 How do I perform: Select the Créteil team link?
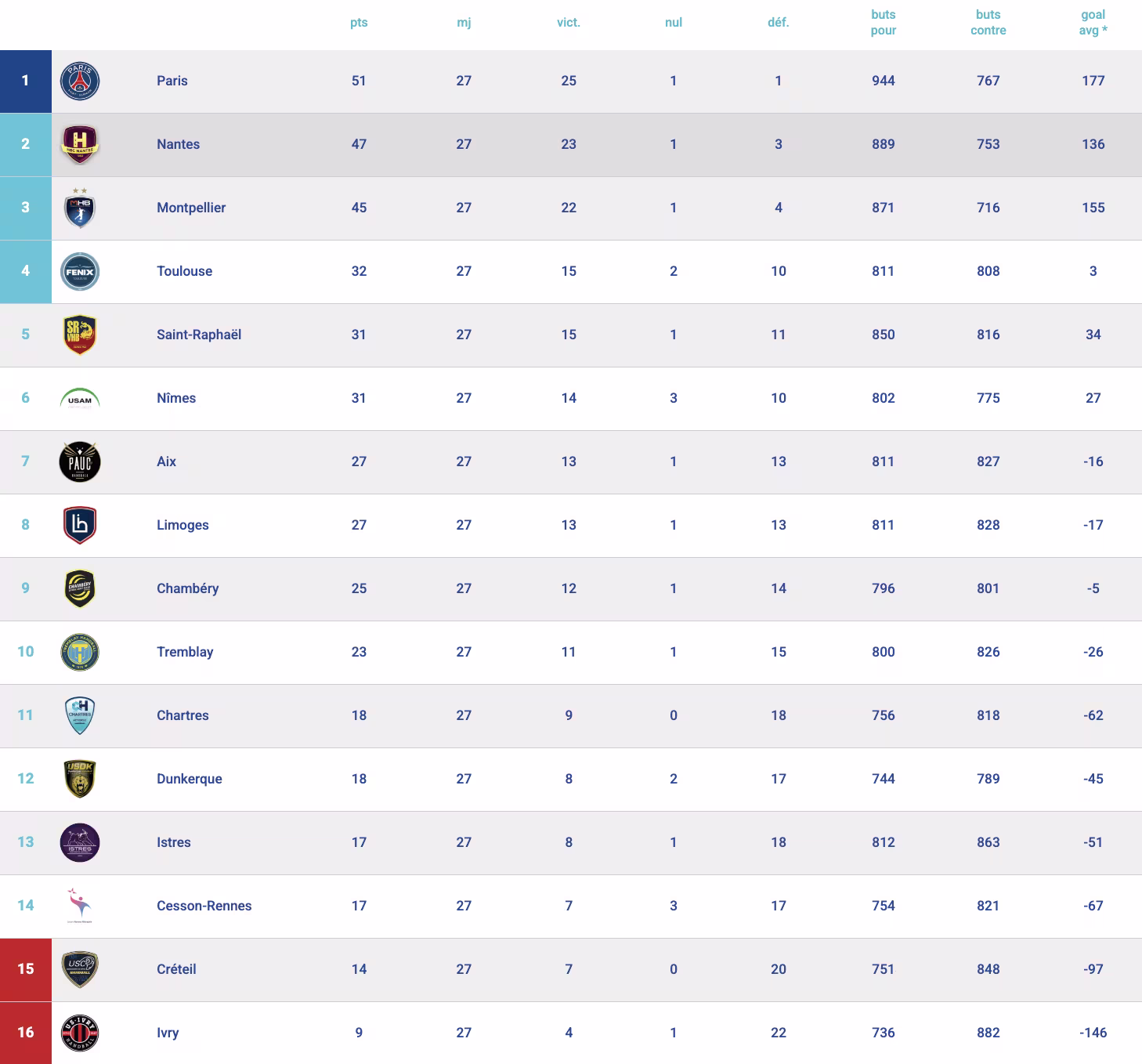coord(176,969)
